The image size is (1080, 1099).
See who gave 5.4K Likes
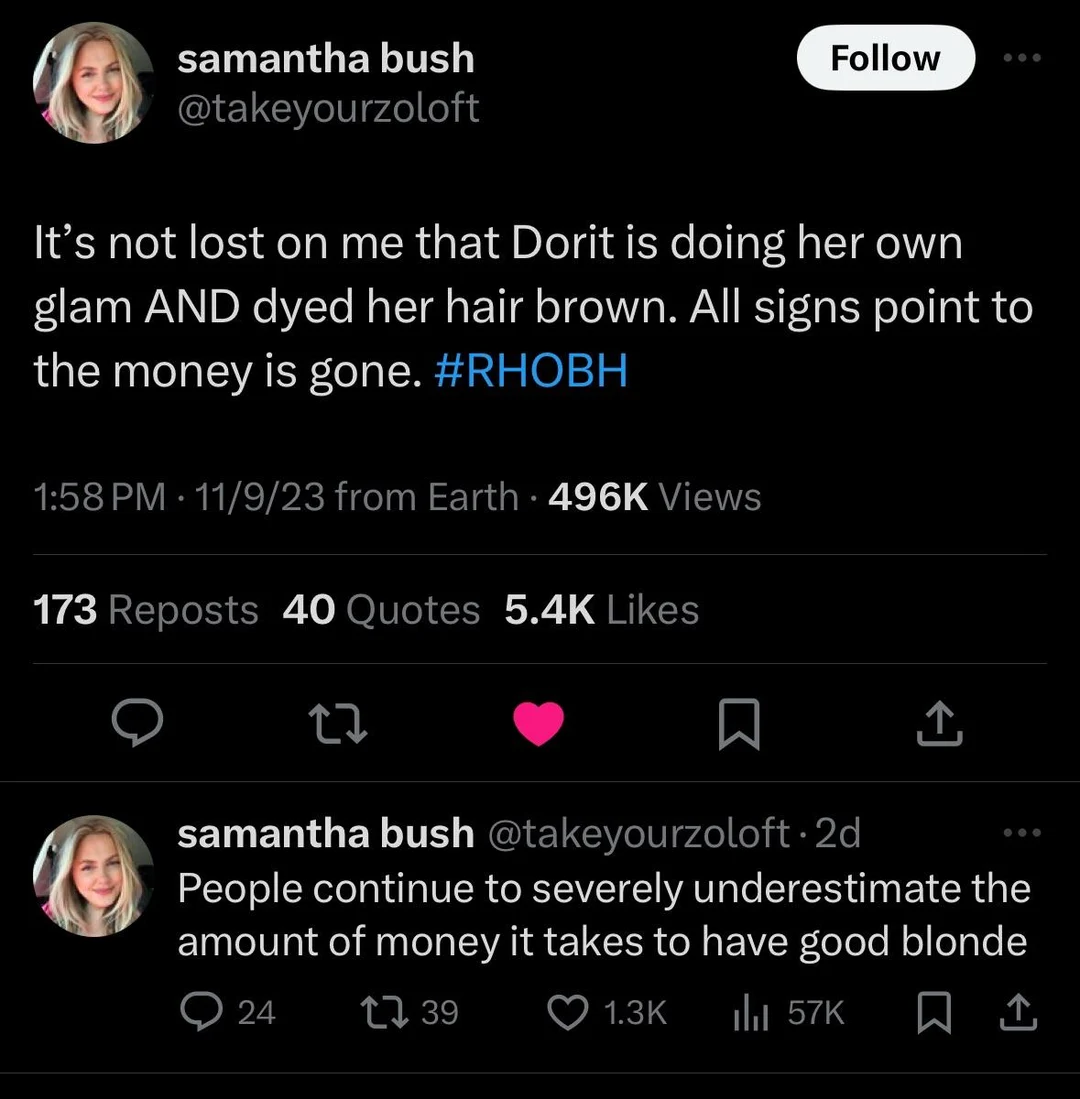pyautogui.click(x=601, y=609)
